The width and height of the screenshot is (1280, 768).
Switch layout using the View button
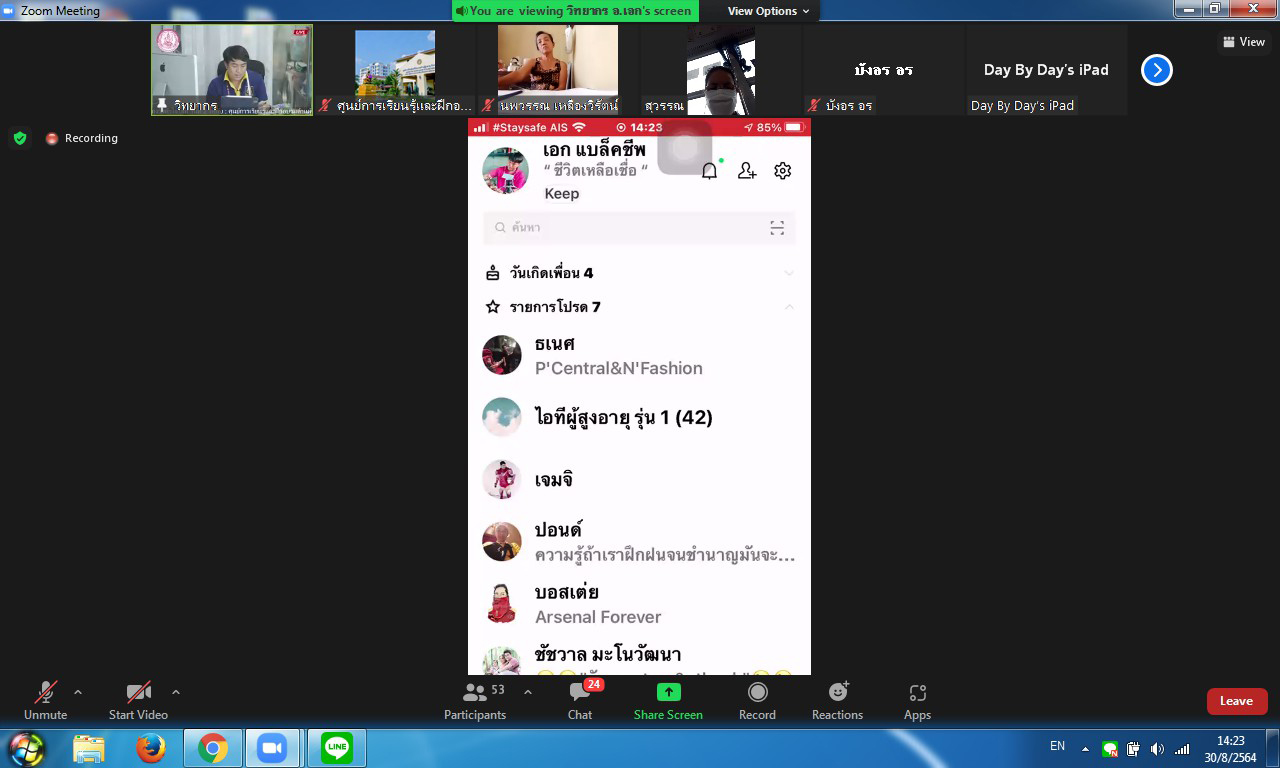coord(1244,42)
